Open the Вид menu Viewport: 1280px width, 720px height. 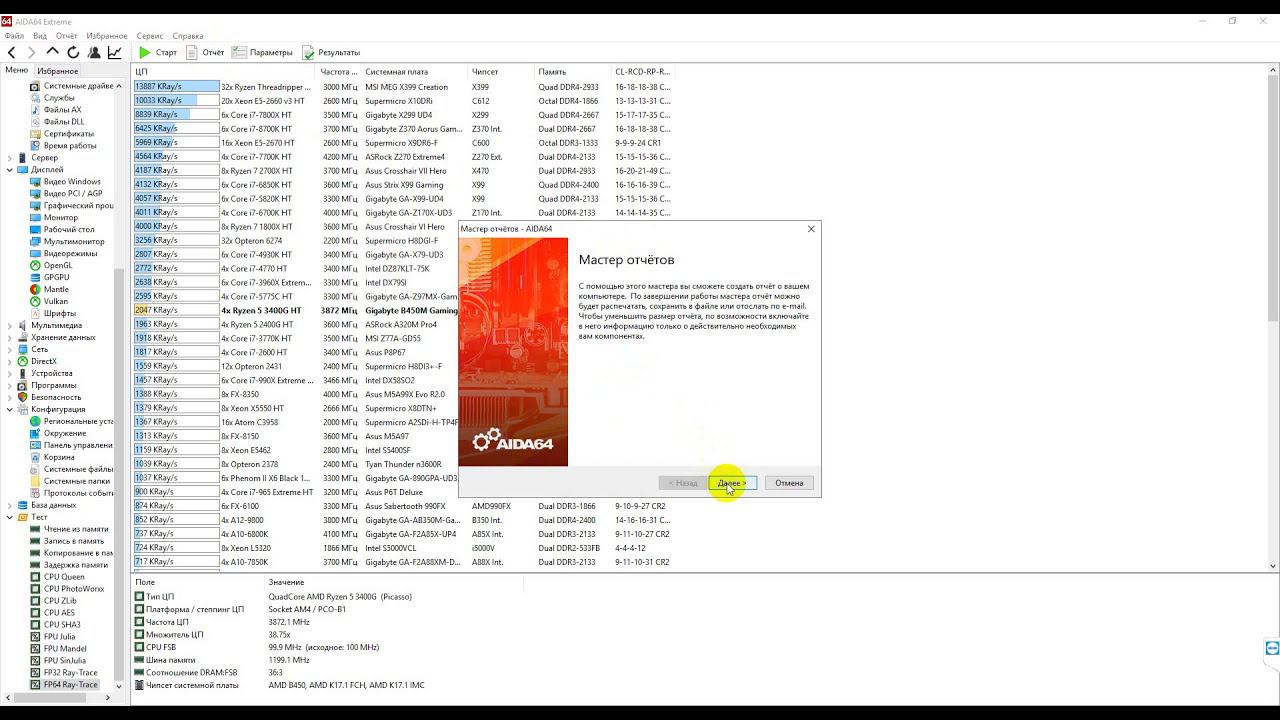(40, 36)
